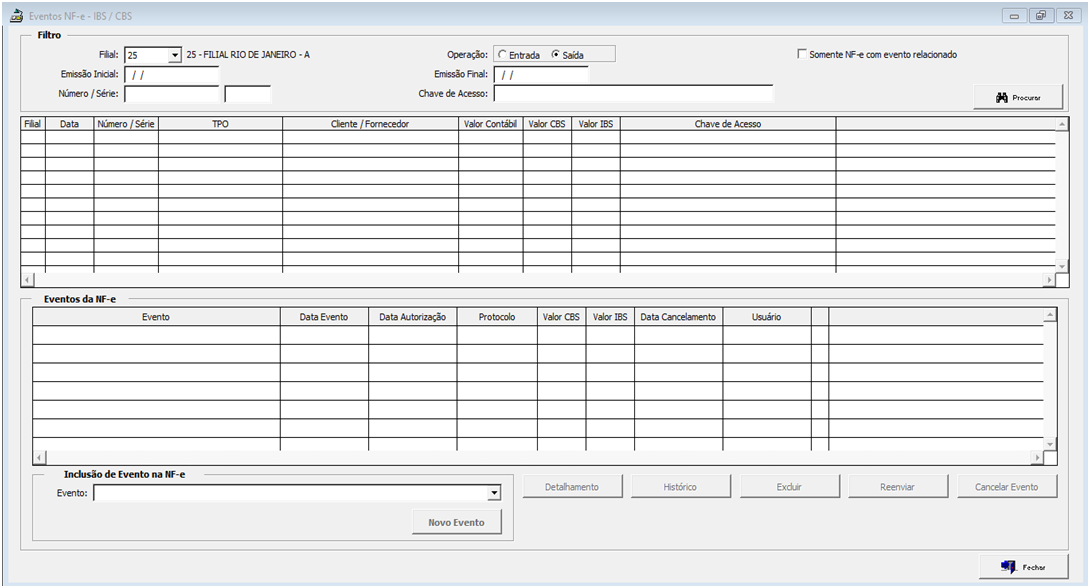Click the restore window button
Image resolution: width=1090 pixels, height=588 pixels.
pyautogui.click(x=1041, y=16)
